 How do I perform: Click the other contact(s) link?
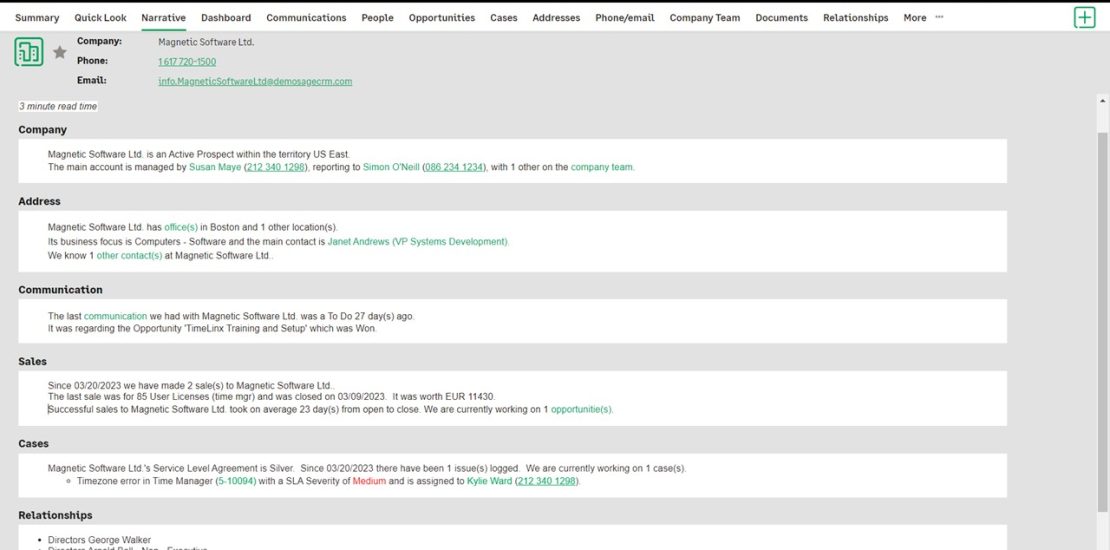pos(129,256)
